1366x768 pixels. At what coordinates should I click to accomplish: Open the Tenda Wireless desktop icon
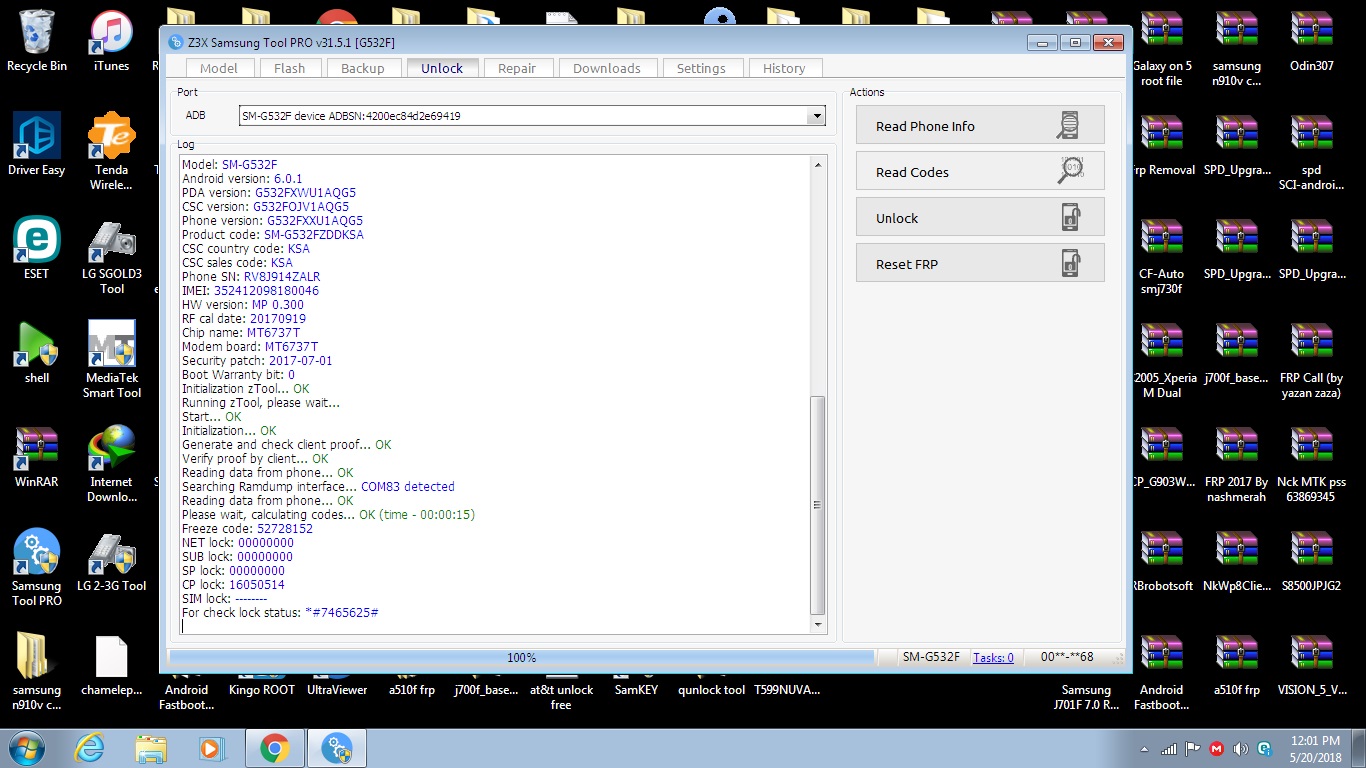(111, 151)
